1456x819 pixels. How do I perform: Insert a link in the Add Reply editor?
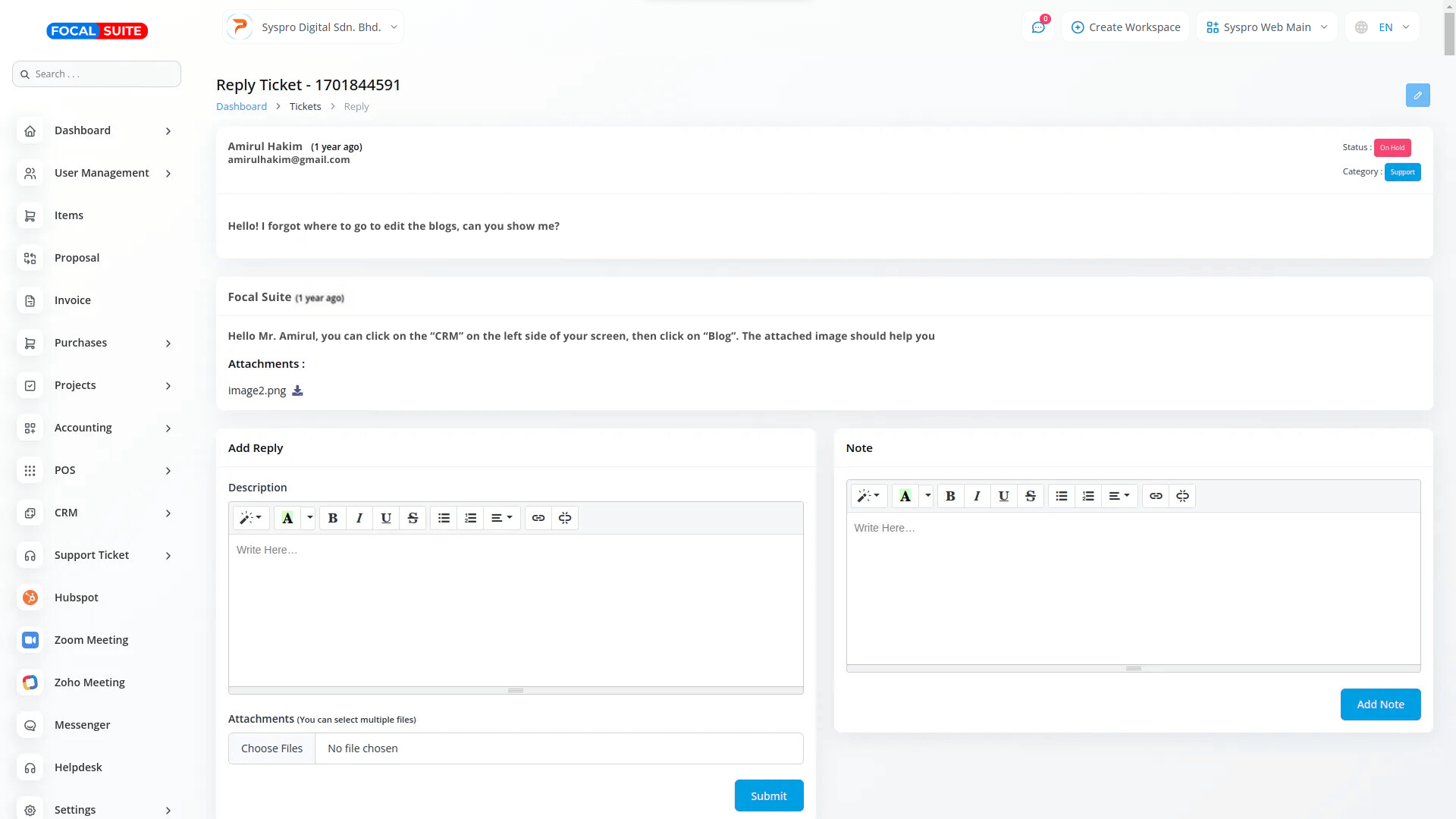click(538, 518)
